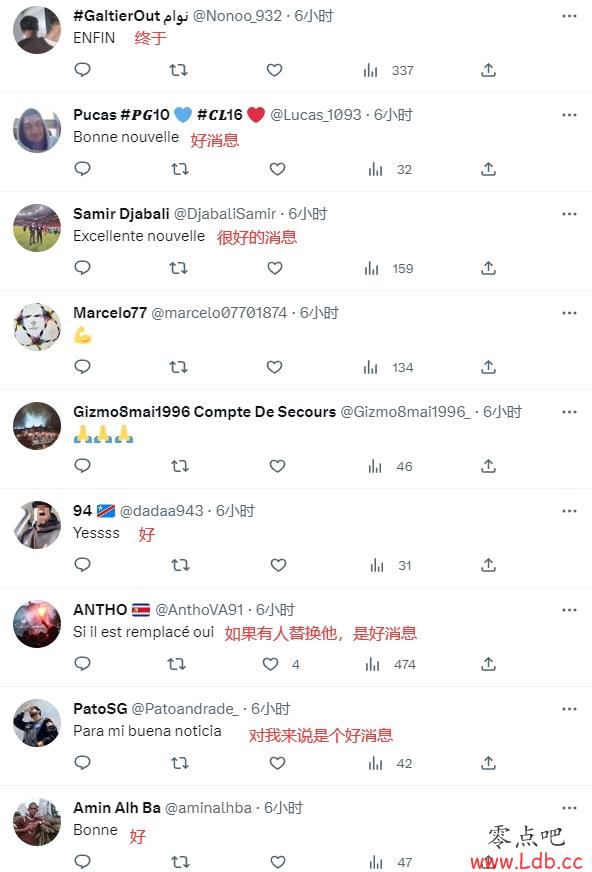
Task: Like the ENFIN tweet by @Nonoo_932
Action: tap(274, 70)
